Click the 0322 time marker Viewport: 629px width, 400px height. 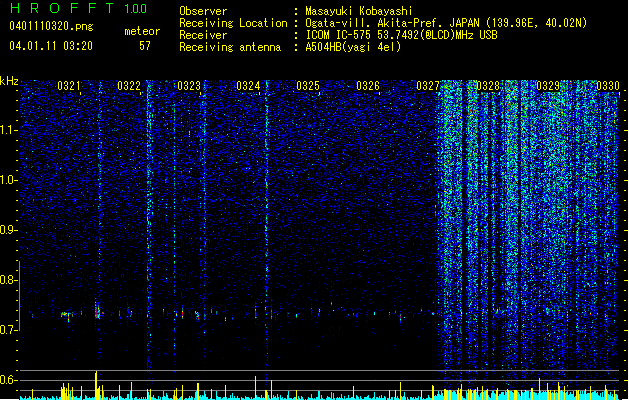tap(129, 86)
